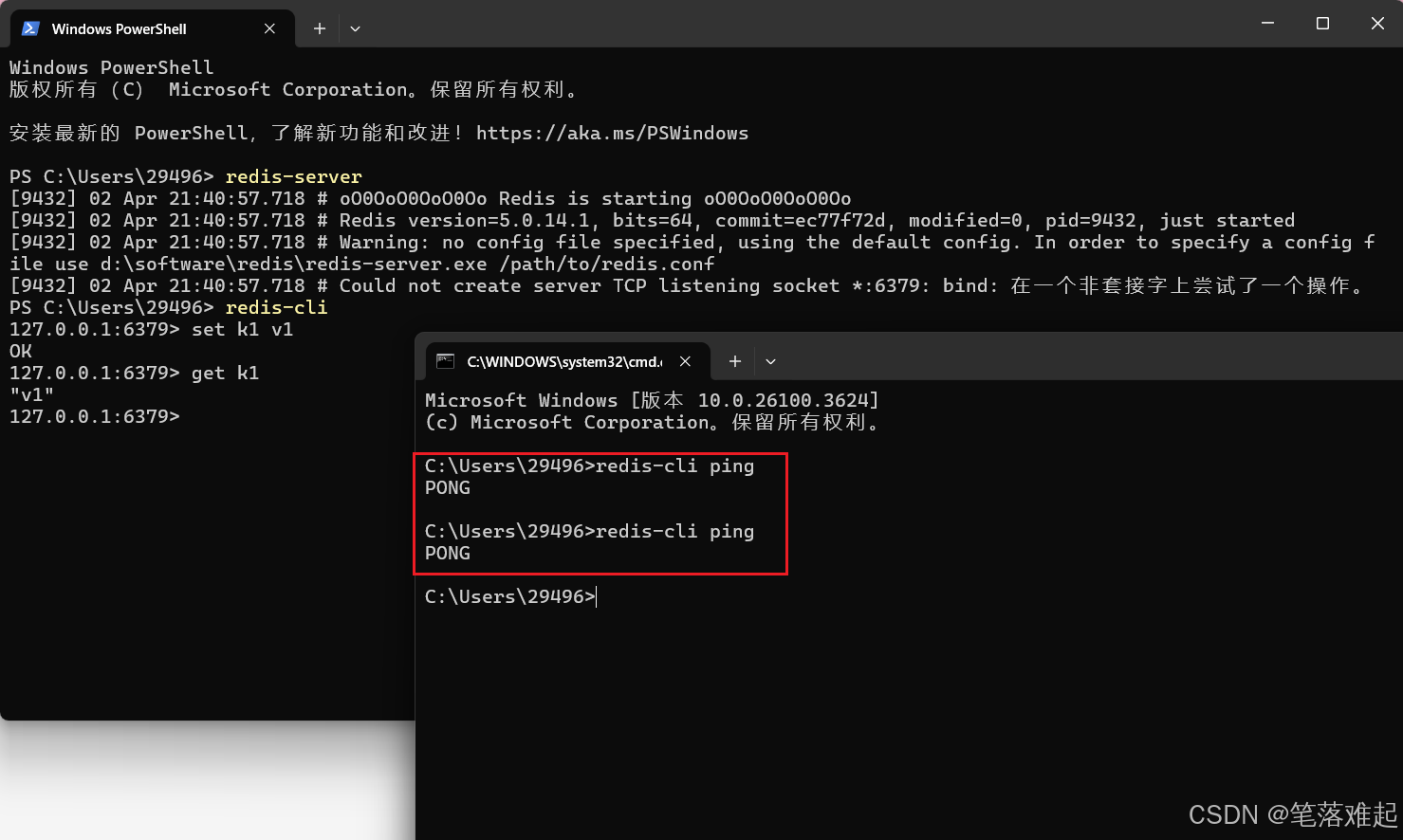Click 'Microsoft Windows [版本 10.0.26100.3624]' text
Image resolution: width=1403 pixels, height=840 pixels.
pos(652,400)
